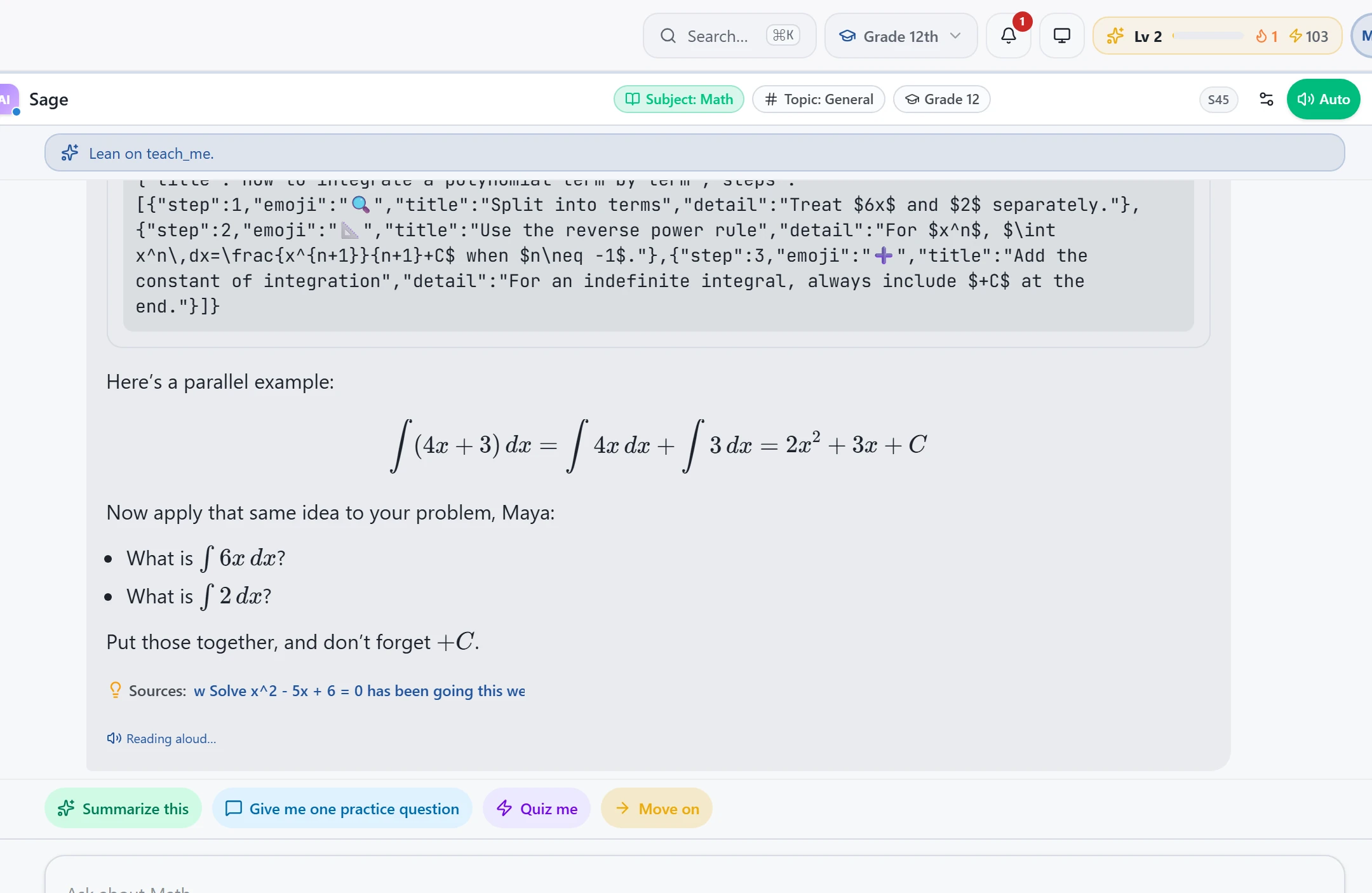Click the Sage AI avatar
This screenshot has width=1372, height=893.
pos(9,100)
